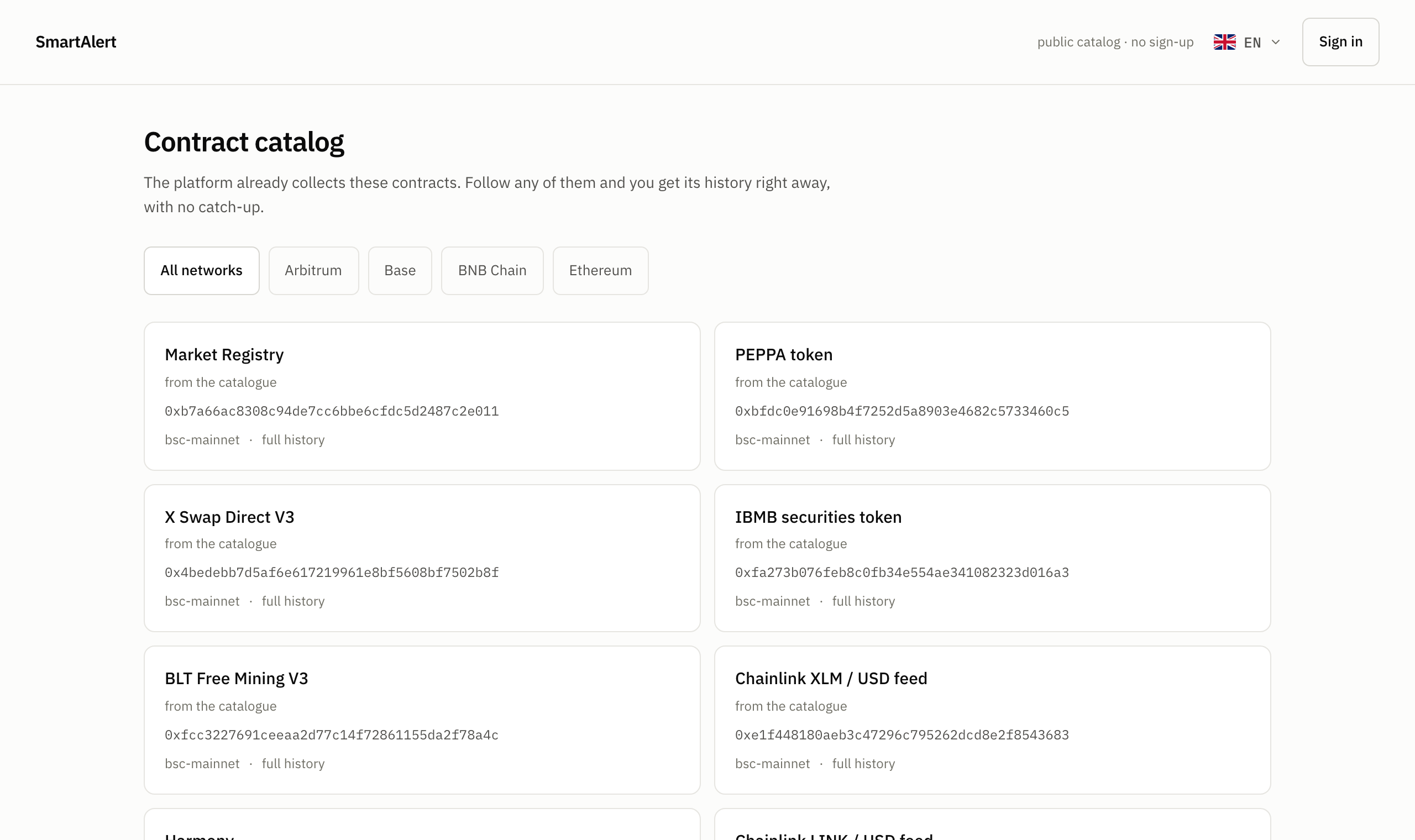Click the X Swap address 0x4bedebb7…
Viewport: 1415px width, 840px height.
[x=332, y=573]
